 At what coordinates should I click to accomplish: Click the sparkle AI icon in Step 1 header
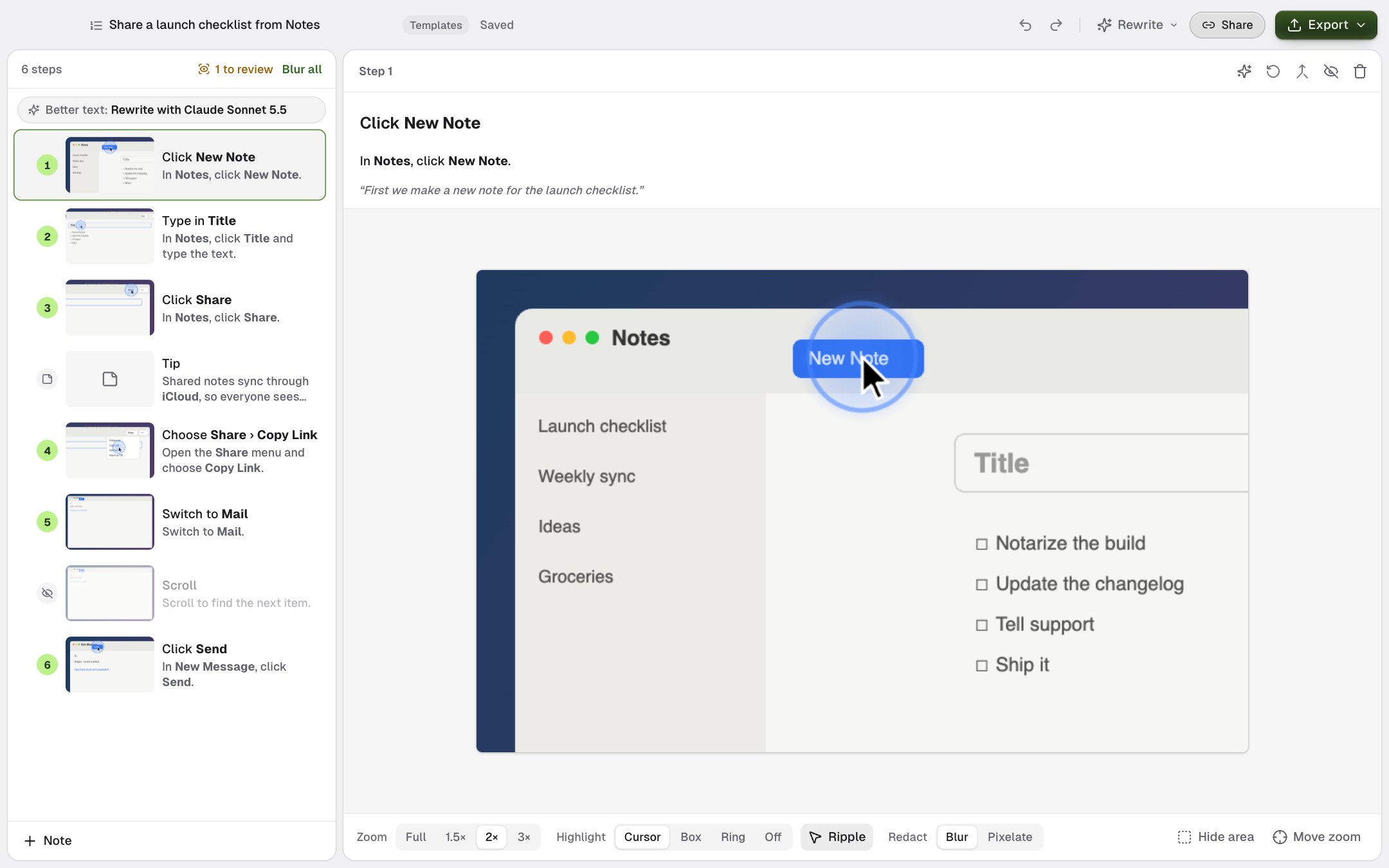click(1244, 71)
